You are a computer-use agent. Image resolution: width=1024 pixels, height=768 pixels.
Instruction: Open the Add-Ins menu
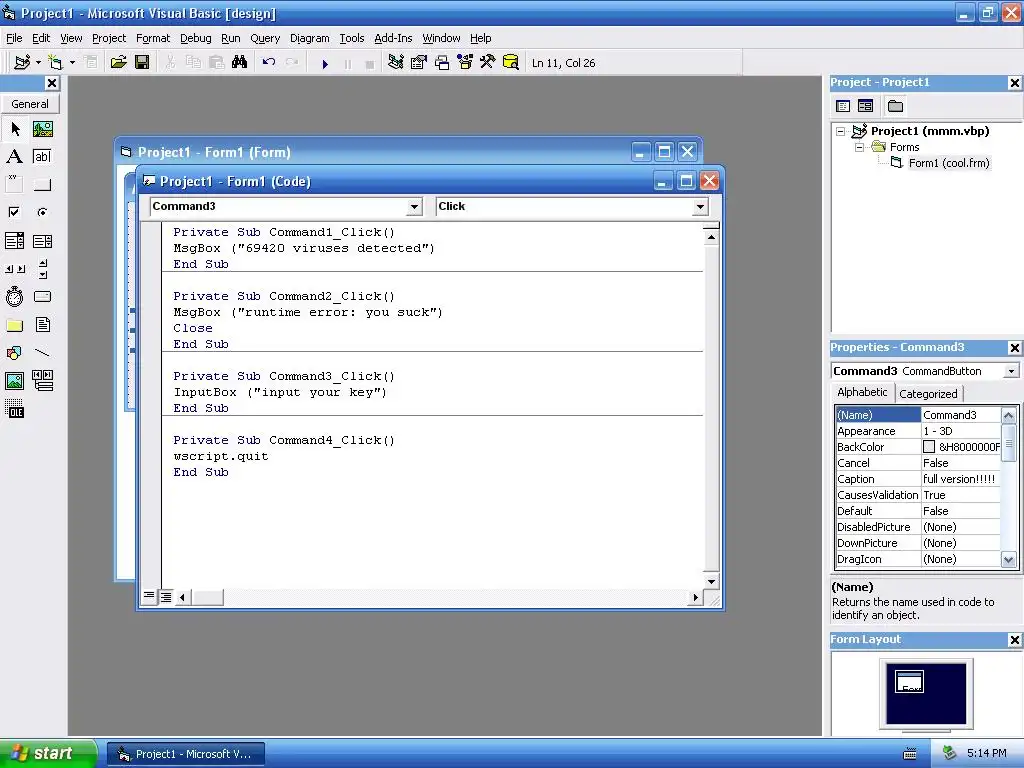pos(392,38)
